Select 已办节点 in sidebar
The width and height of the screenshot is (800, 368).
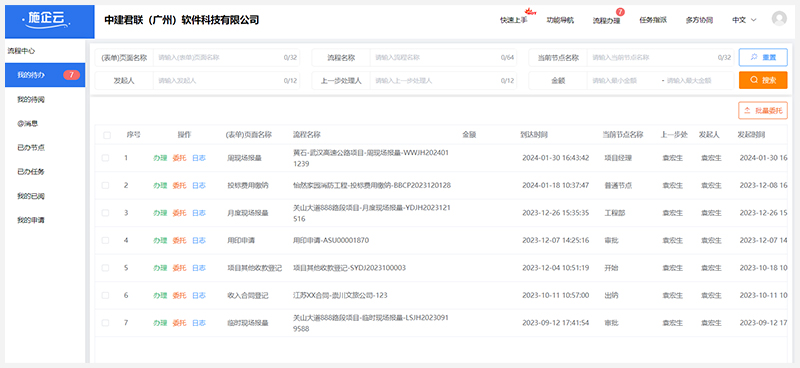(x=31, y=148)
